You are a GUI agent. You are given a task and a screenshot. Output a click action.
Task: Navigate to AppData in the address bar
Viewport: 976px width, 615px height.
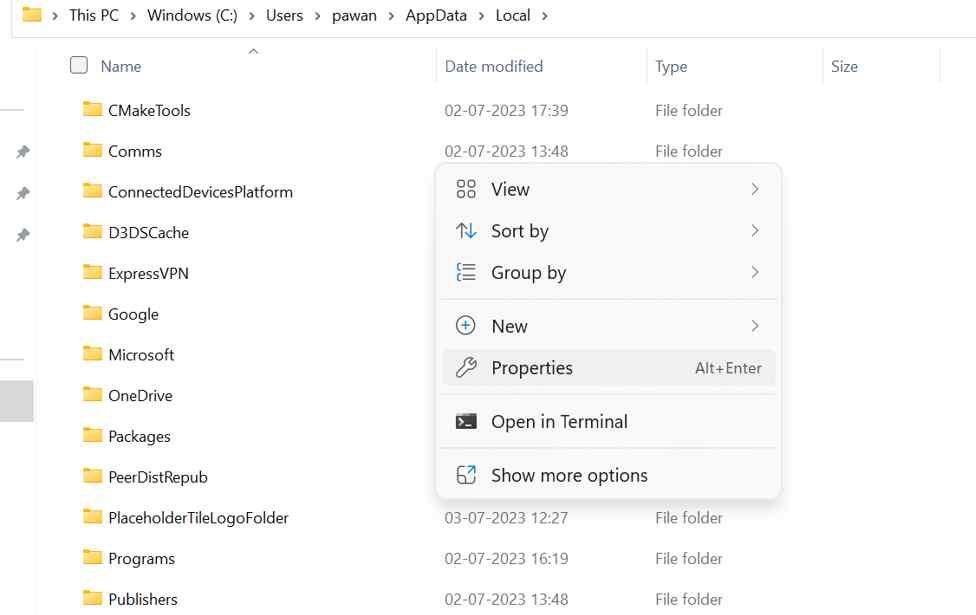tap(436, 16)
